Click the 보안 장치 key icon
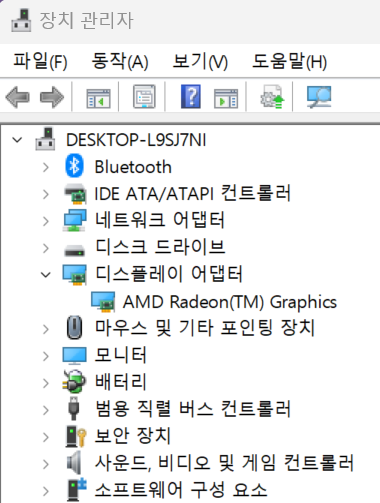 coord(76,436)
